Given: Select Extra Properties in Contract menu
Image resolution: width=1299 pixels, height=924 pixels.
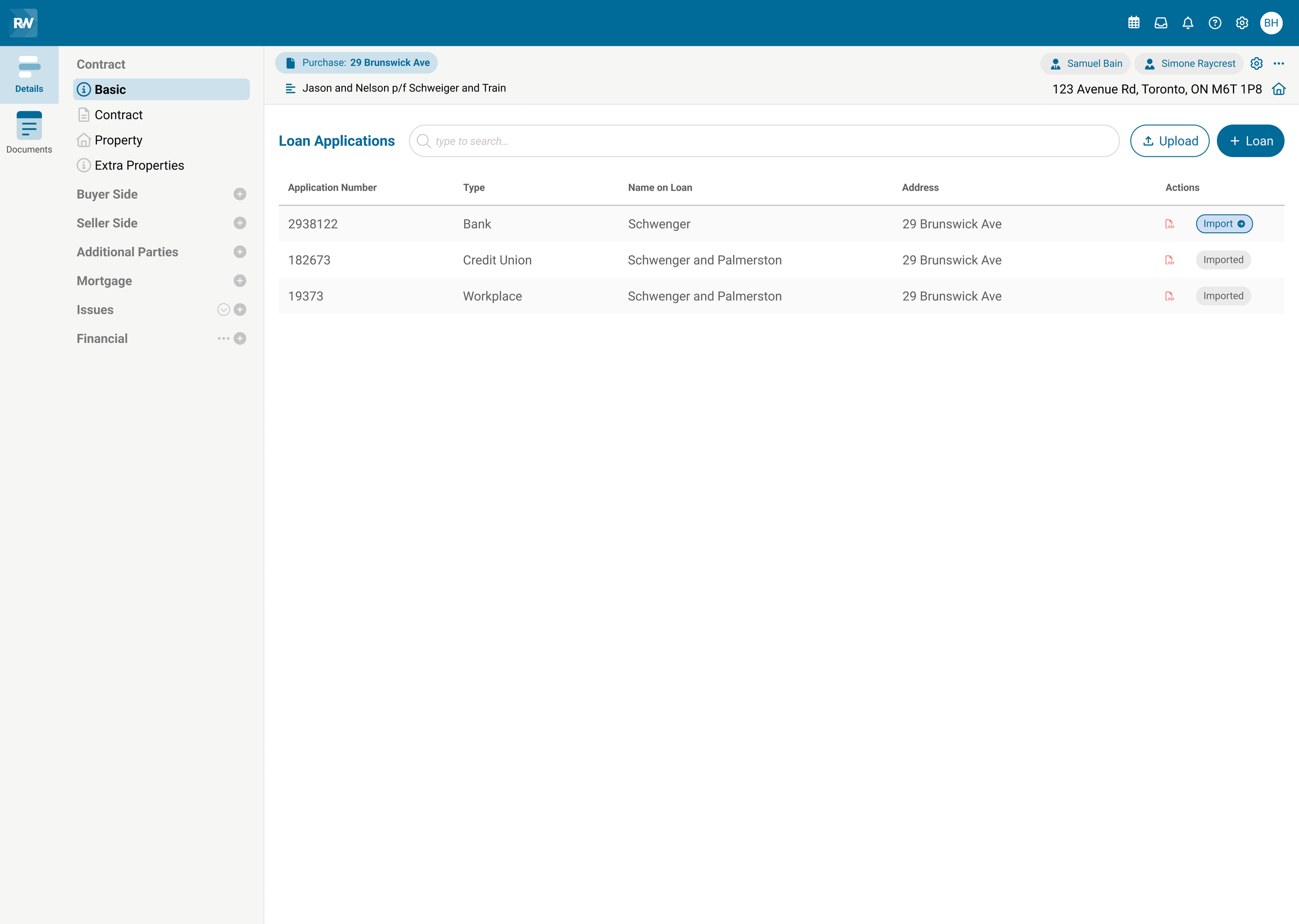Looking at the screenshot, I should (139, 166).
